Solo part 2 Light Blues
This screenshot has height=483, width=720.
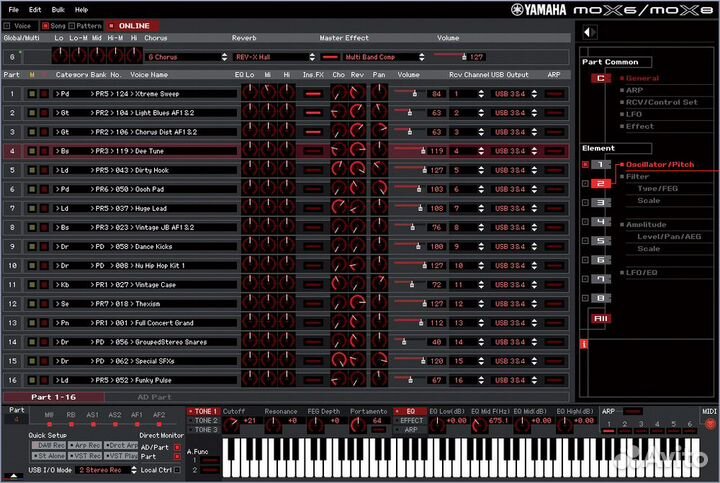tap(44, 113)
